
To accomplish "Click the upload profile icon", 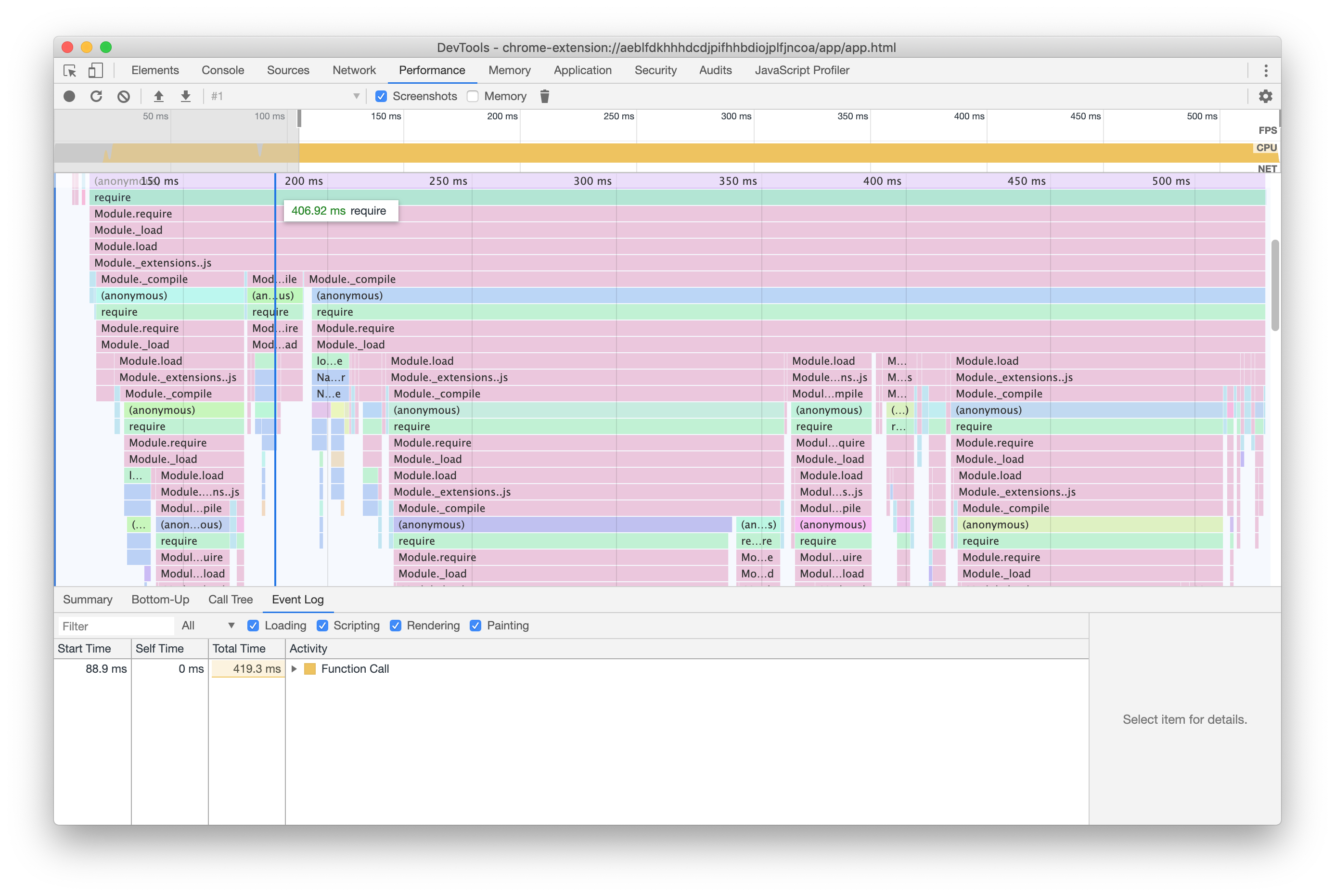I will coord(159,96).
